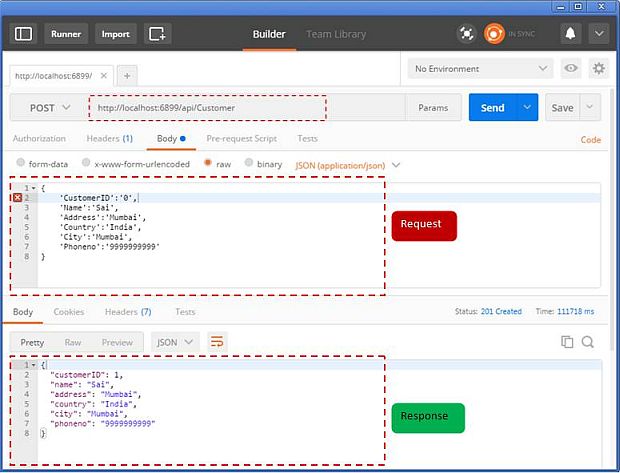Image resolution: width=620 pixels, height=473 pixels.
Task: Click the Runner button
Action: (x=66, y=34)
